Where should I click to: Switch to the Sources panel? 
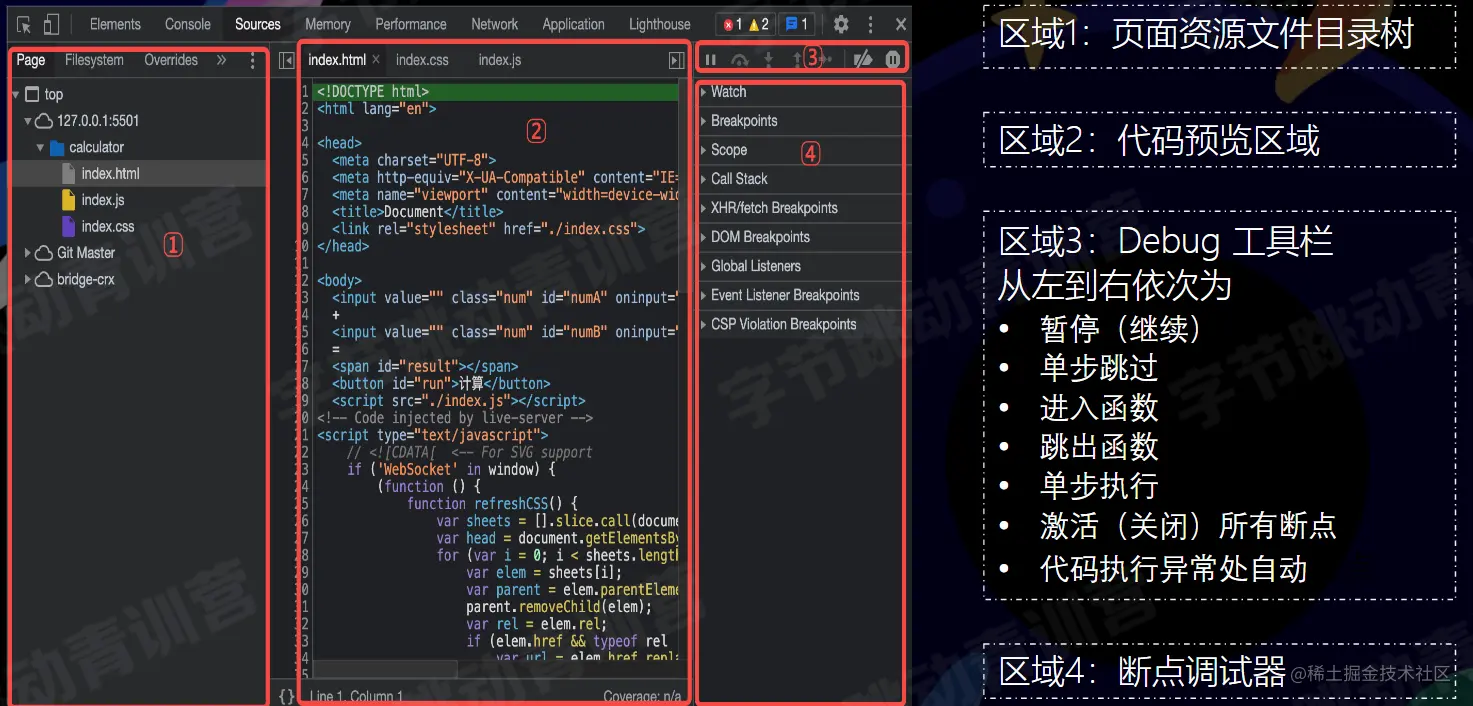coord(258,24)
